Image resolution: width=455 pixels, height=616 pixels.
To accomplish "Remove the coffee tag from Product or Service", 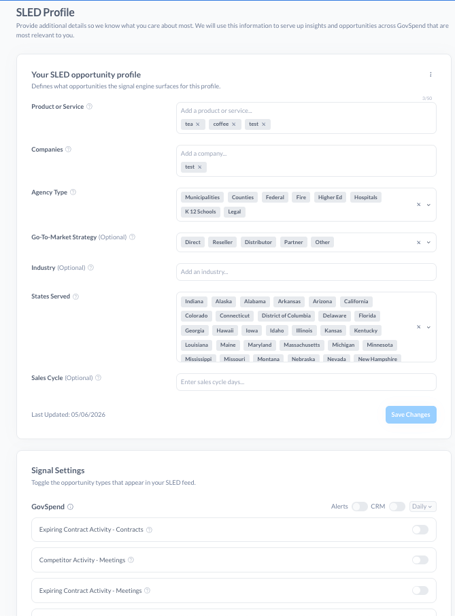I will 233,124.
